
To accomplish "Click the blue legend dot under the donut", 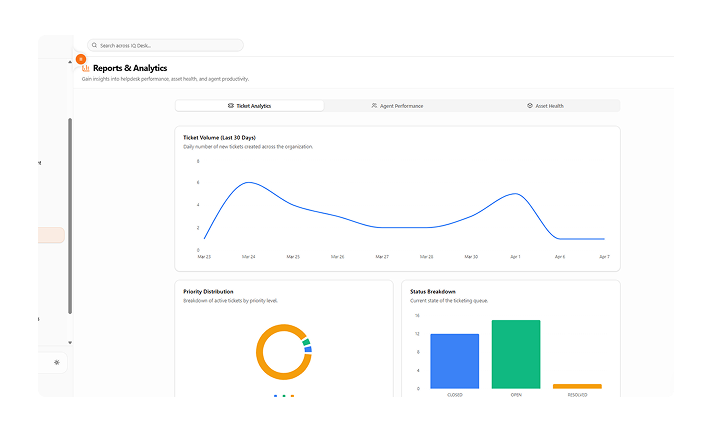I will point(276,396).
